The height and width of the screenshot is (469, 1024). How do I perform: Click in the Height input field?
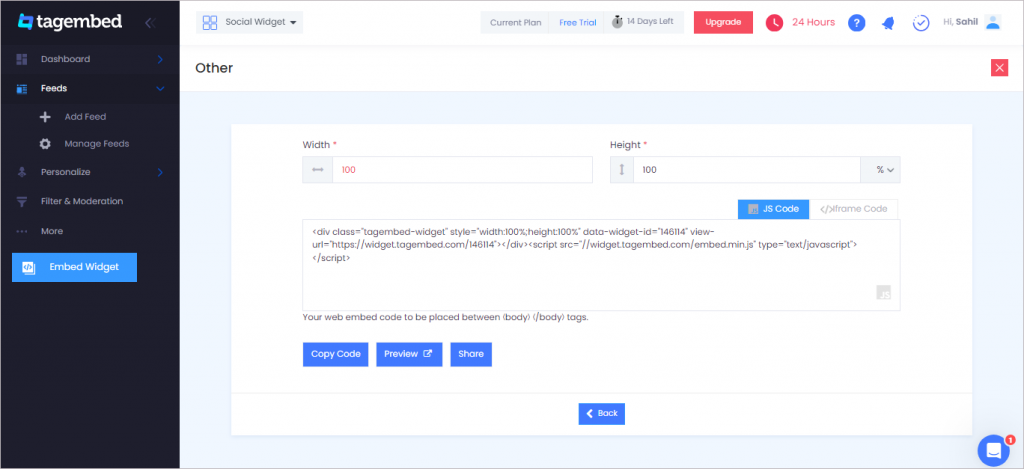pos(746,170)
